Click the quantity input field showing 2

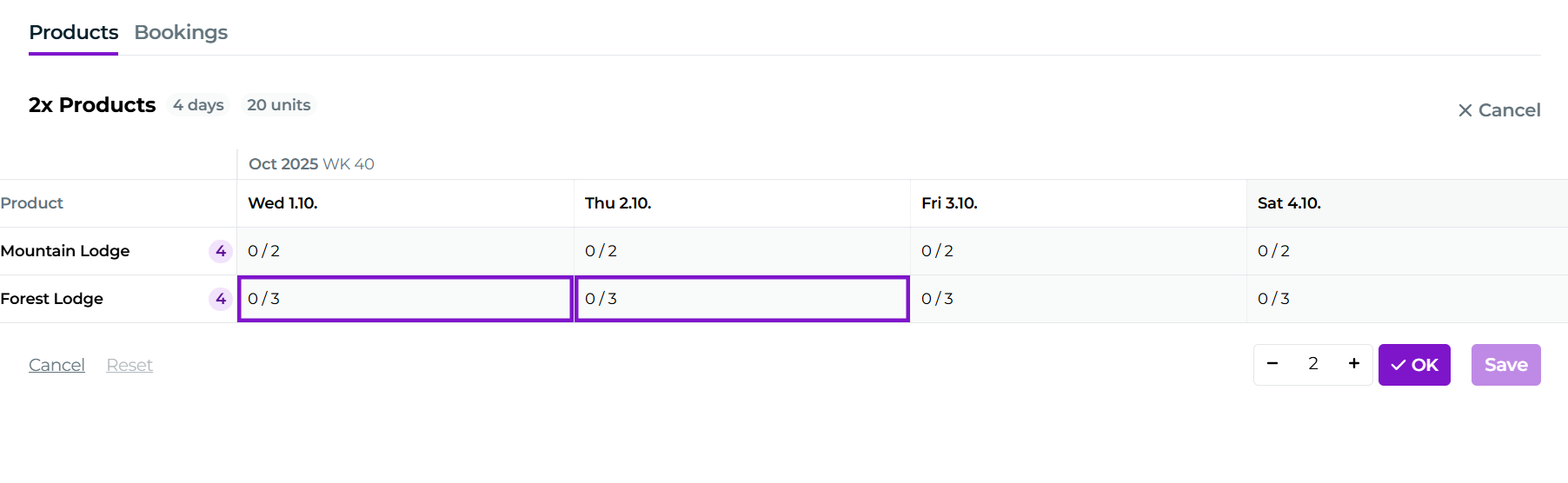(1312, 364)
